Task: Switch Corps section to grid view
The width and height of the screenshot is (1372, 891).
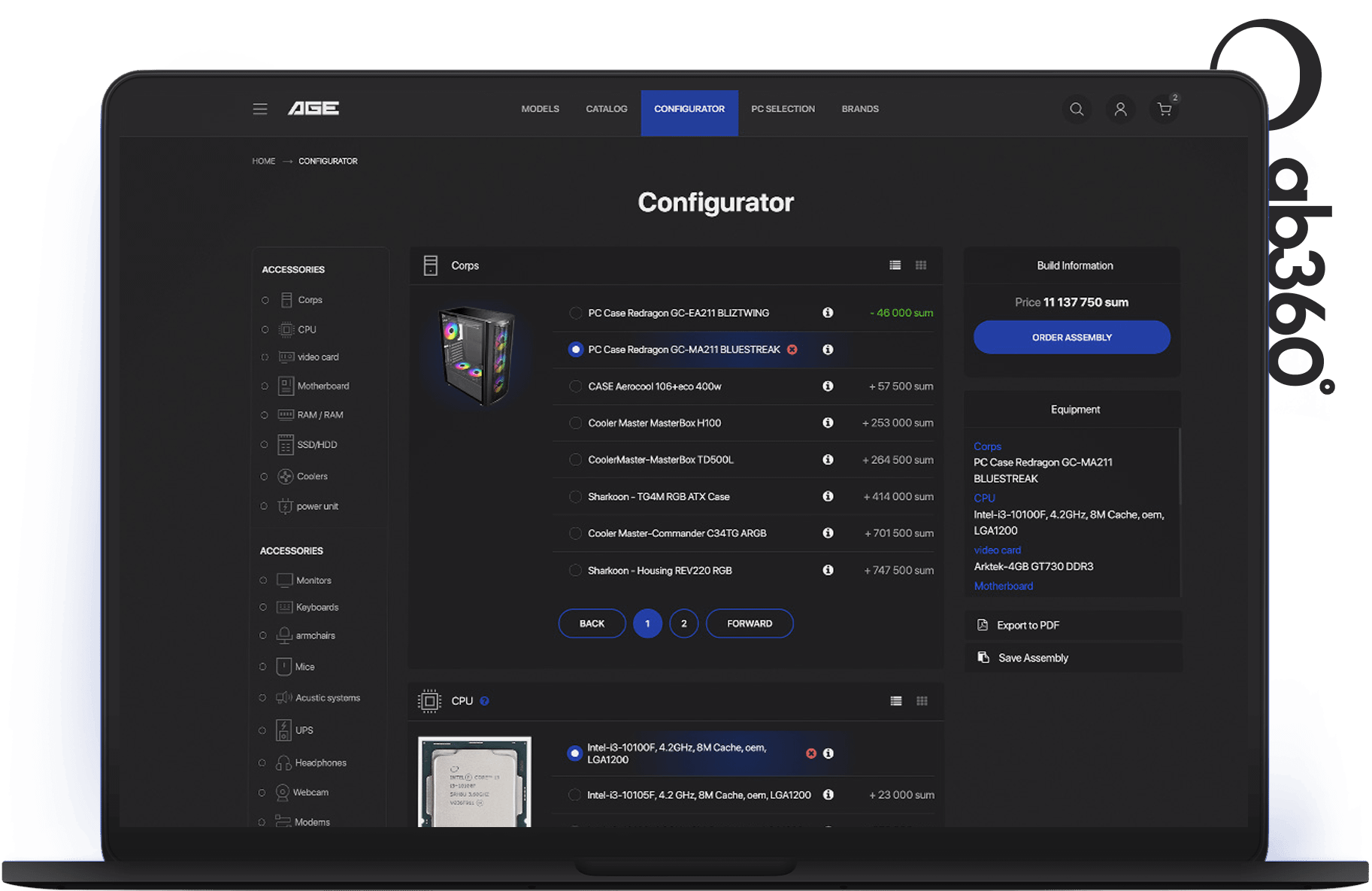Action: pyautogui.click(x=921, y=265)
